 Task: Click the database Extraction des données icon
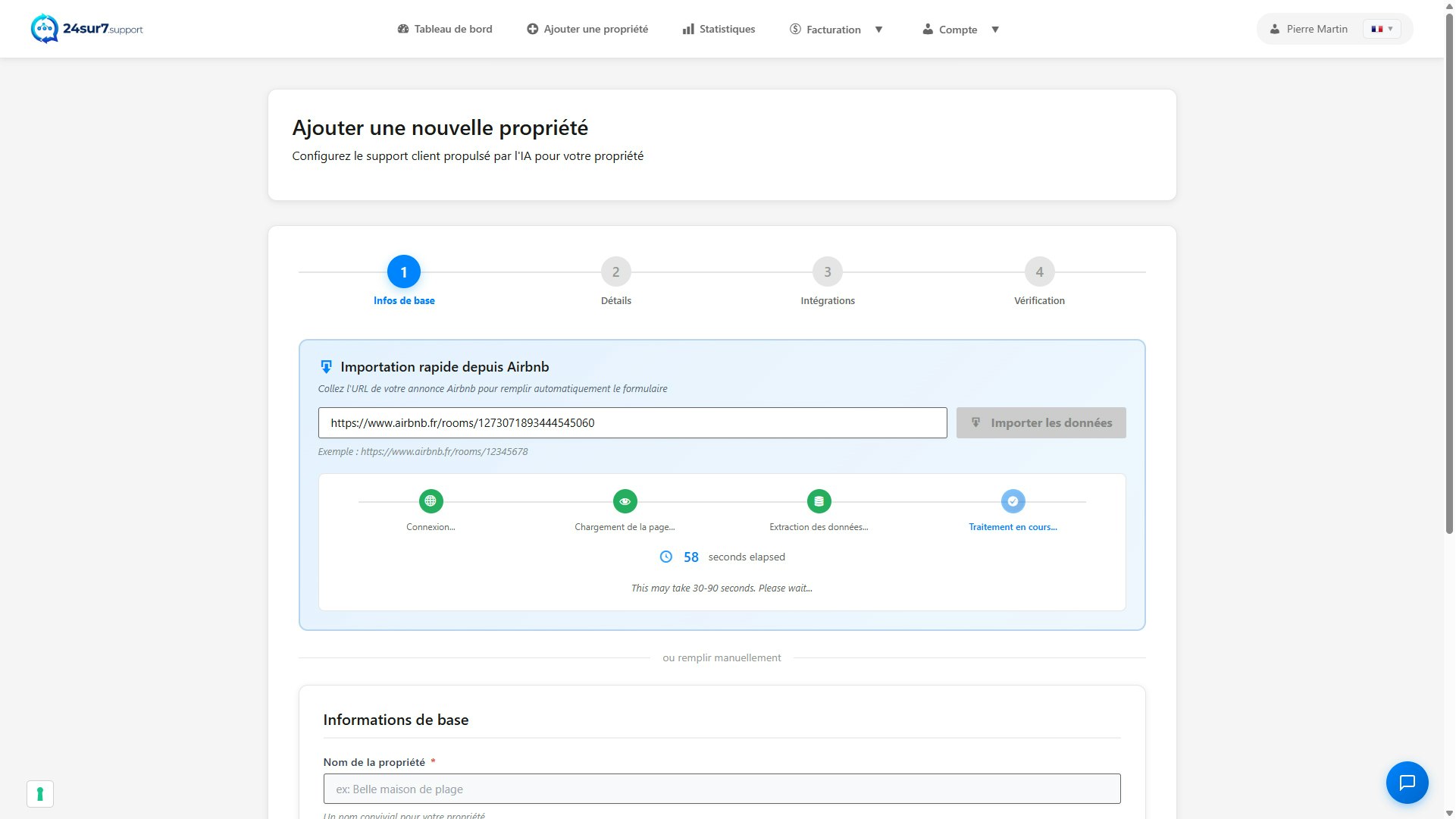(x=819, y=500)
